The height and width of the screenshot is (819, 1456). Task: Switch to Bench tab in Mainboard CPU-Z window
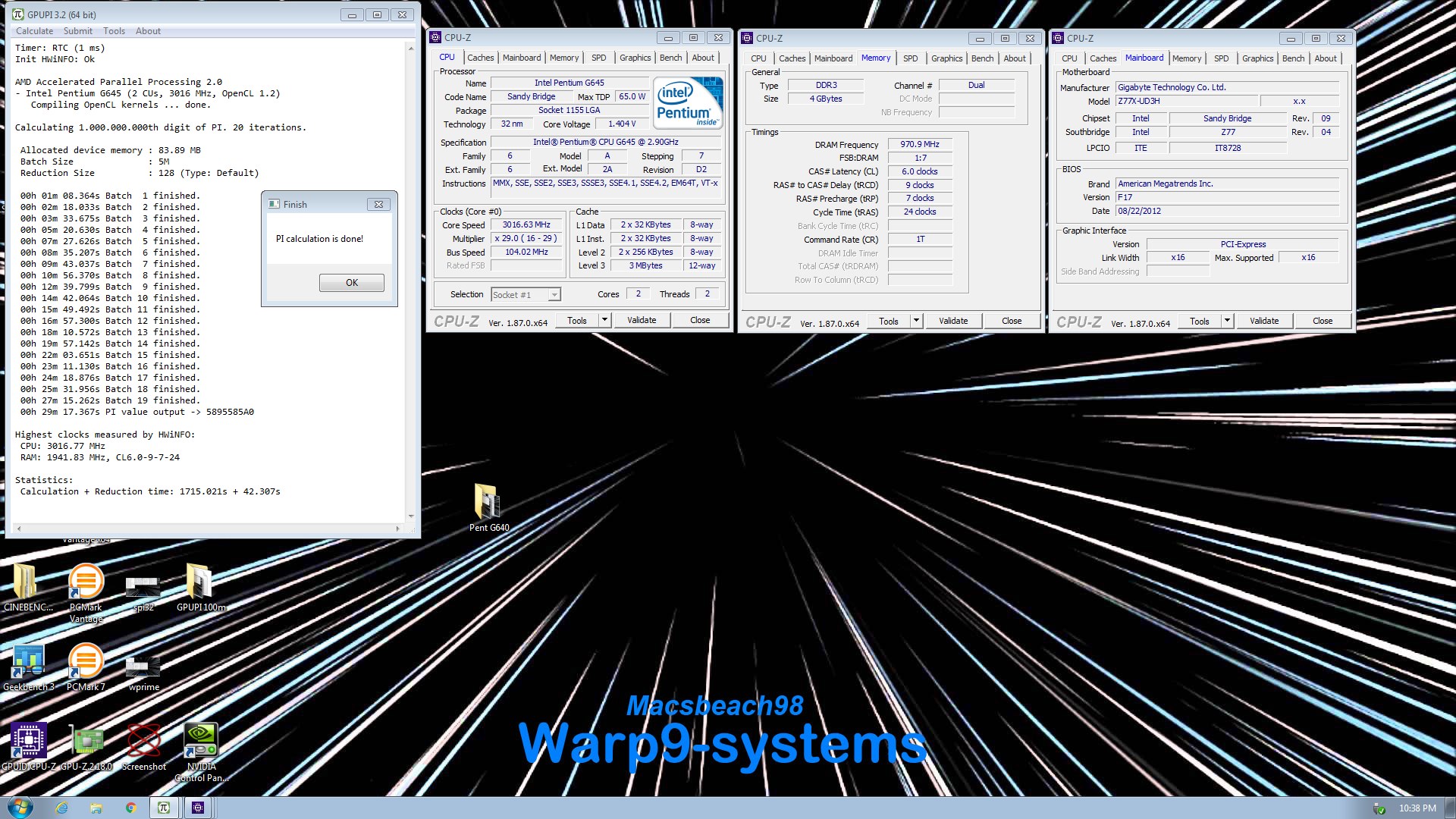coord(1293,58)
